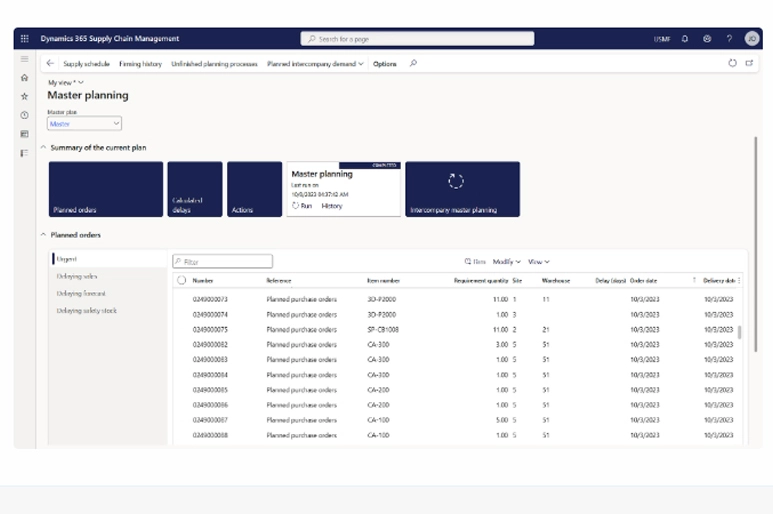This screenshot has height=514, width=773.
Task: Sort by the Number column header
Action: click(203, 280)
